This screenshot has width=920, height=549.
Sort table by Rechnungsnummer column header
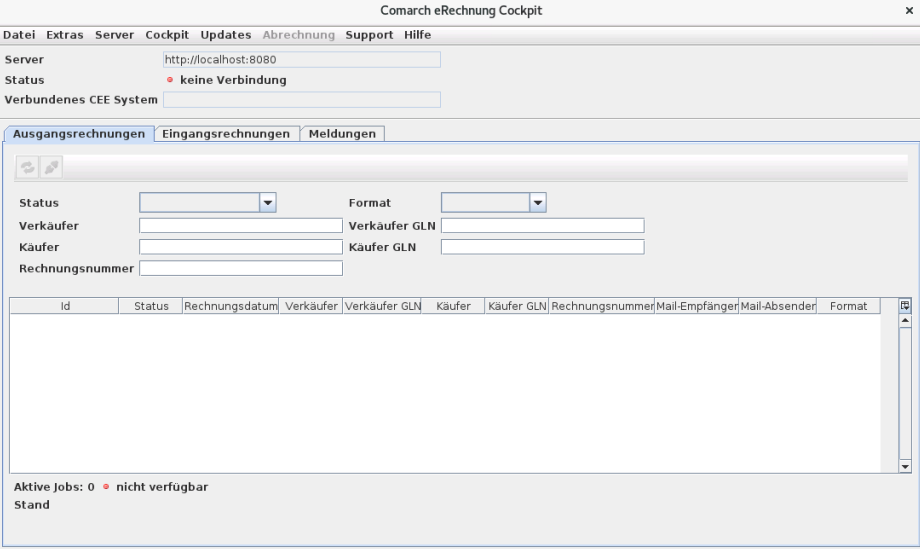tap(602, 306)
